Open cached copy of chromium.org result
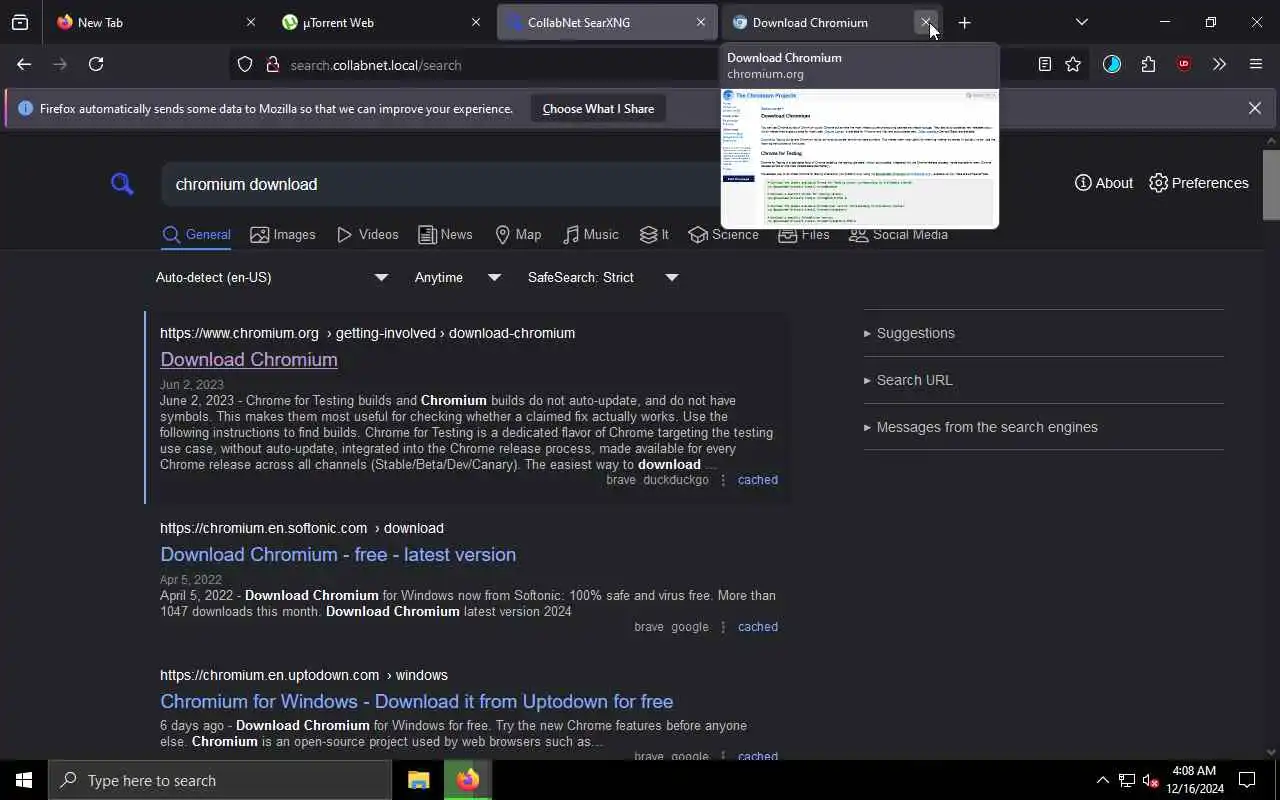 (758, 480)
